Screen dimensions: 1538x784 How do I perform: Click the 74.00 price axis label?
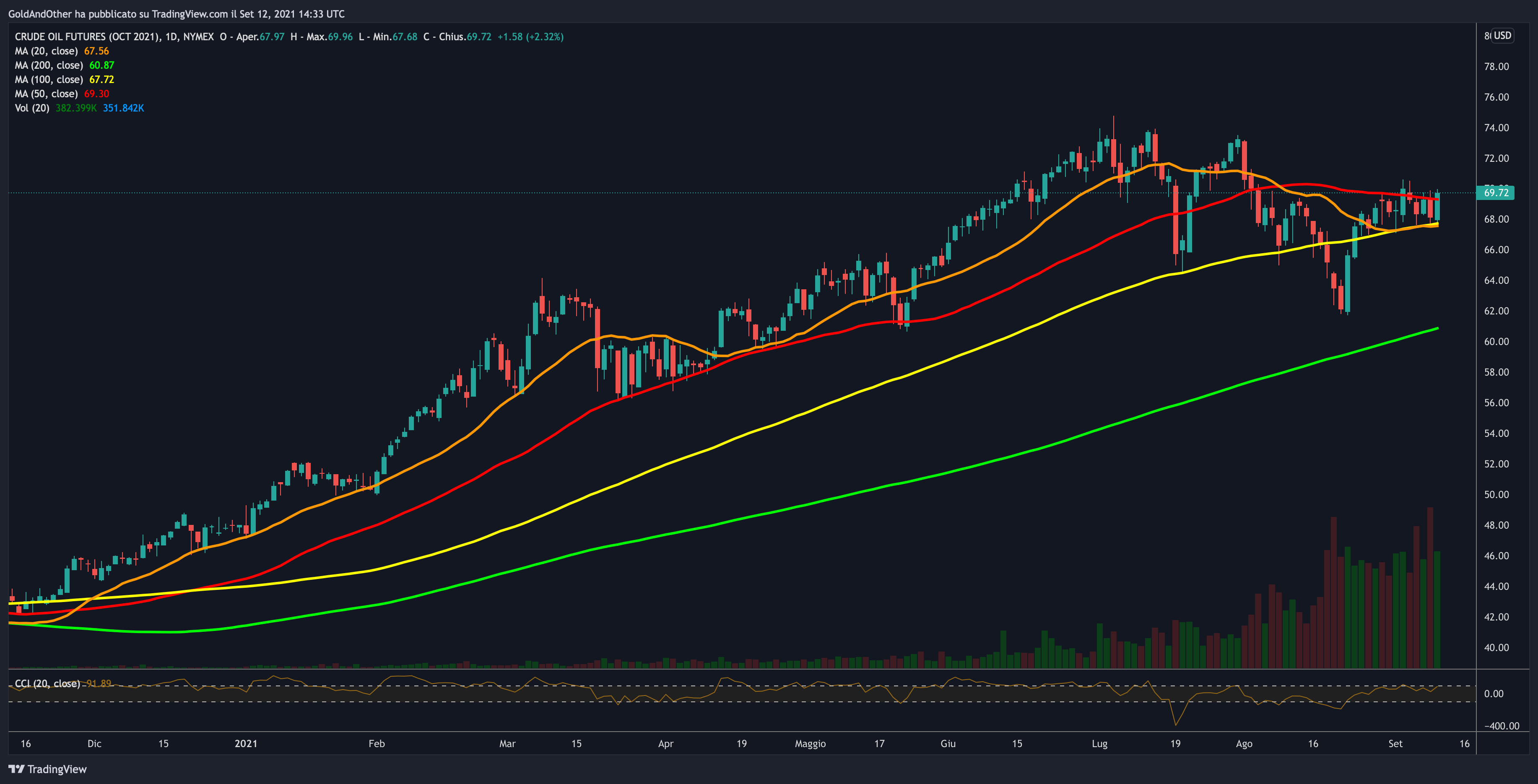tap(1496, 128)
